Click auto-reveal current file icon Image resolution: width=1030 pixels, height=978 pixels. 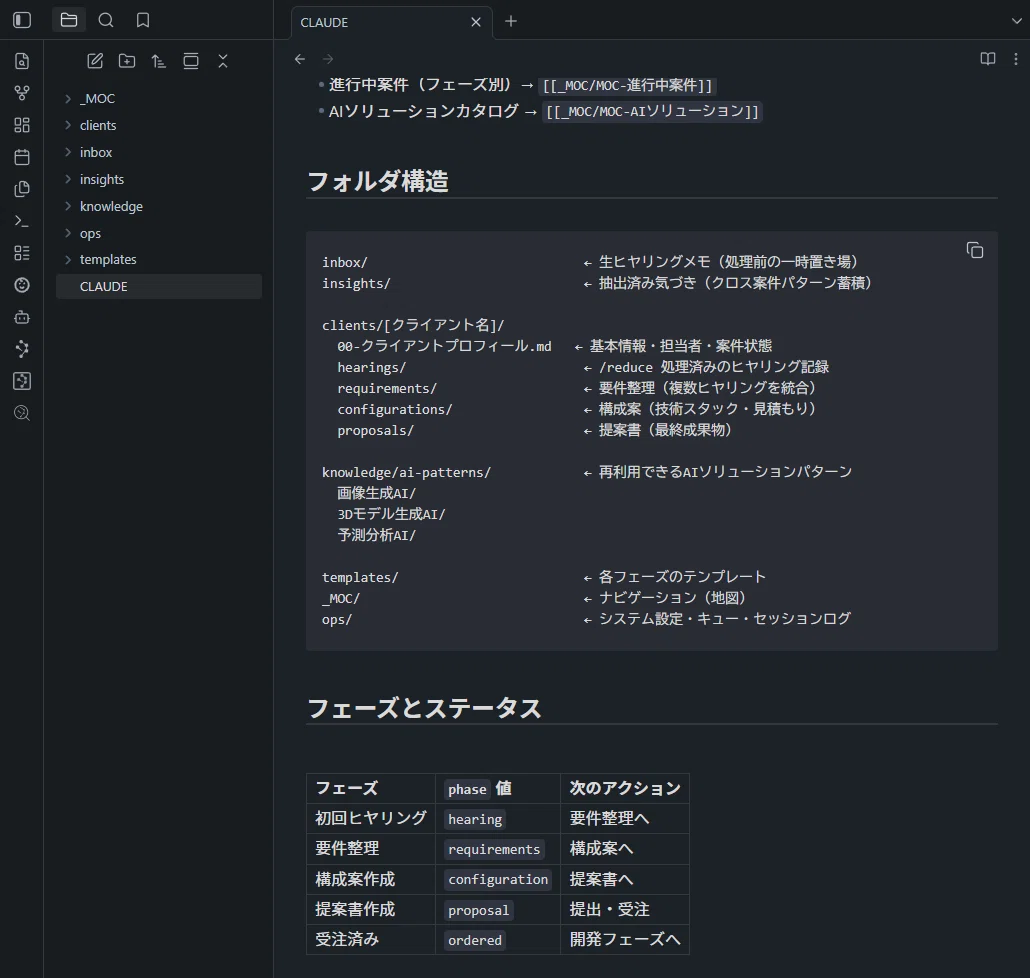coord(191,61)
